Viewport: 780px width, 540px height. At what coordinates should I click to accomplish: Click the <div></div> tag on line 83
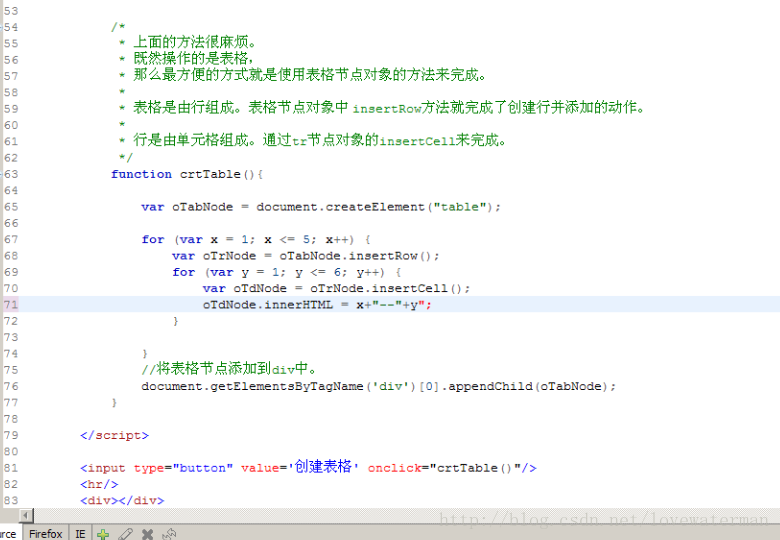coord(122,501)
